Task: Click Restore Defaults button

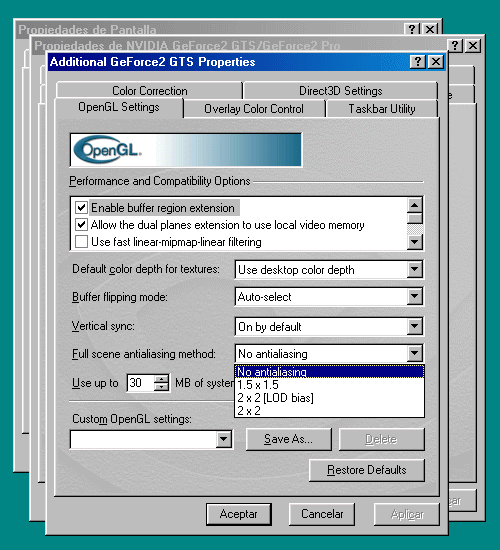Action: (367, 470)
